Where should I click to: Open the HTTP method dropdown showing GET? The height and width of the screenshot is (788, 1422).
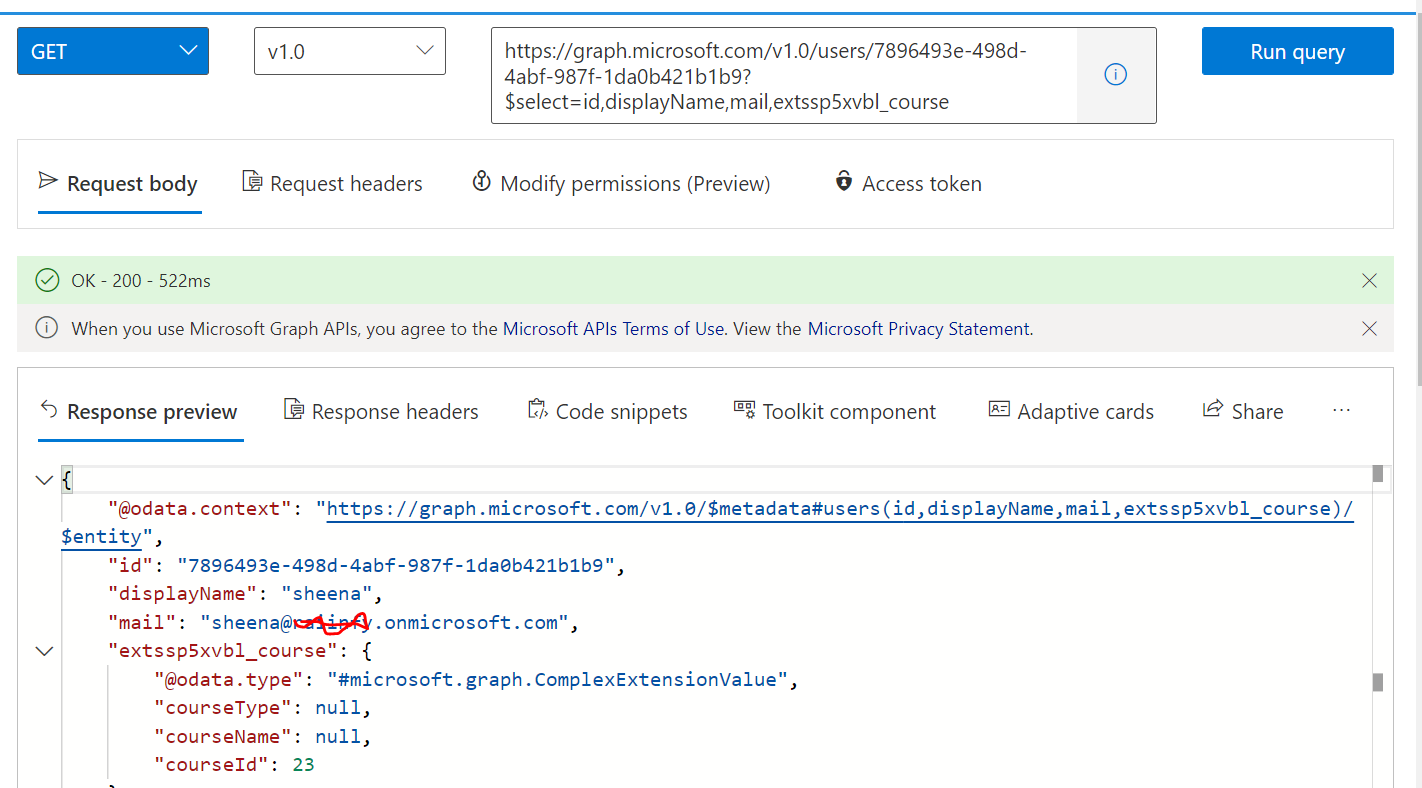[x=112, y=50]
